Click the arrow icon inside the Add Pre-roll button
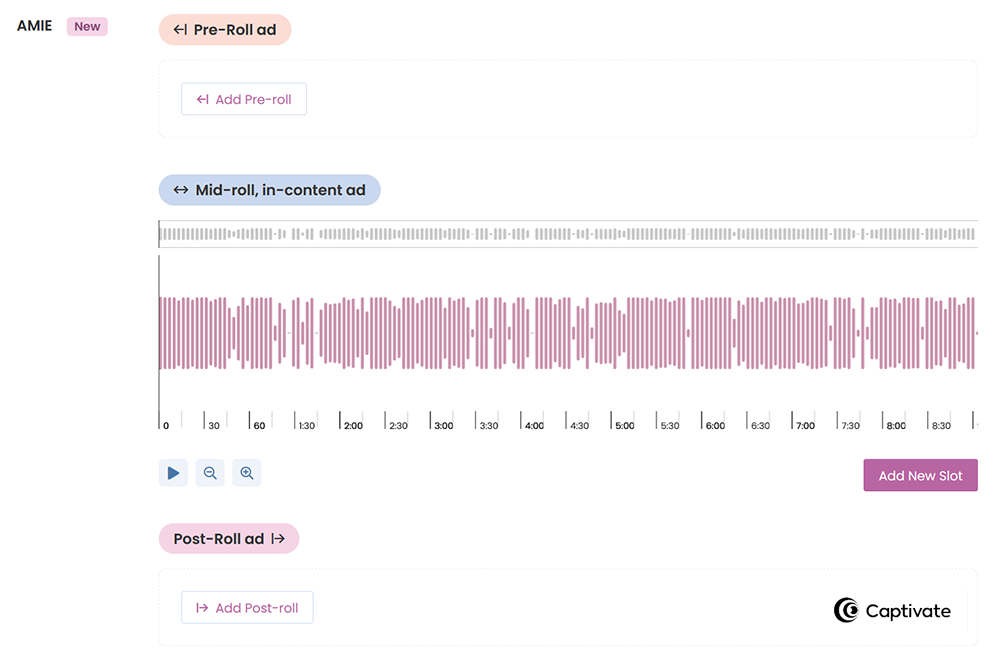The image size is (1000, 667). click(202, 99)
